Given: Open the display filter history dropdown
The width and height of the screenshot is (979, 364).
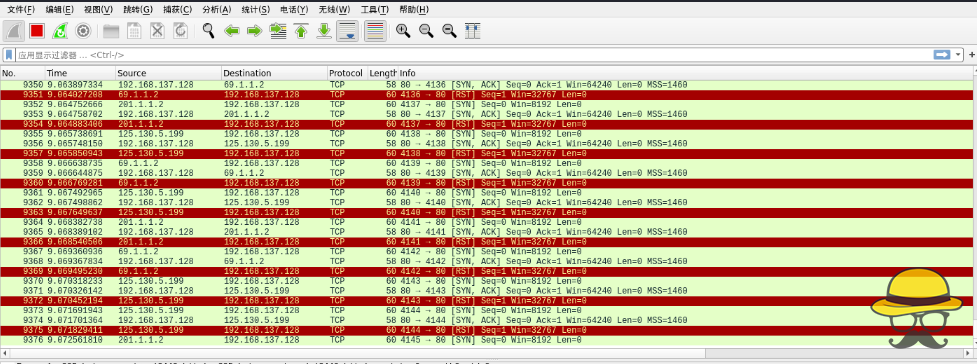Looking at the screenshot, I should point(959,55).
